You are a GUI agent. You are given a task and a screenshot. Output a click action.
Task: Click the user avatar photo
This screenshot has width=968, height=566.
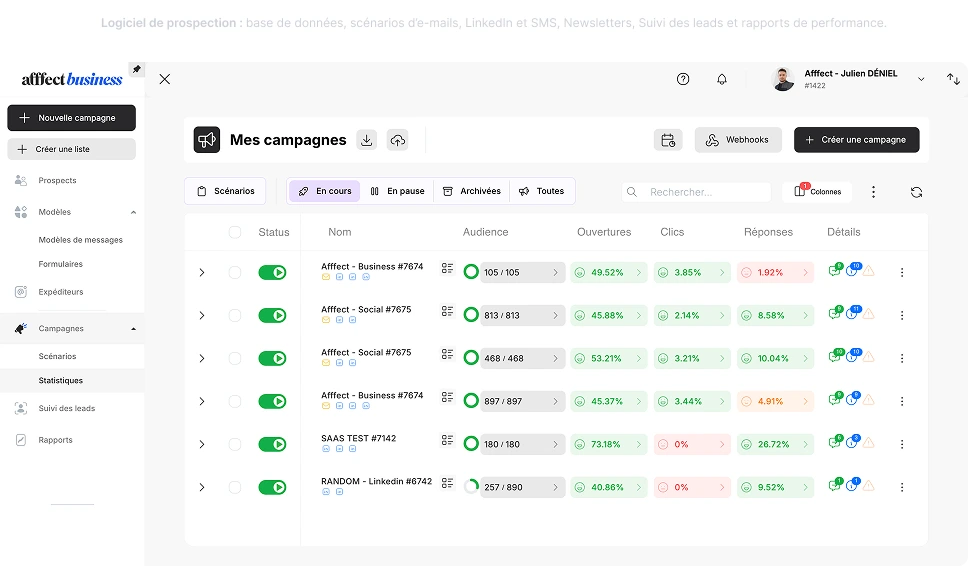tap(783, 79)
